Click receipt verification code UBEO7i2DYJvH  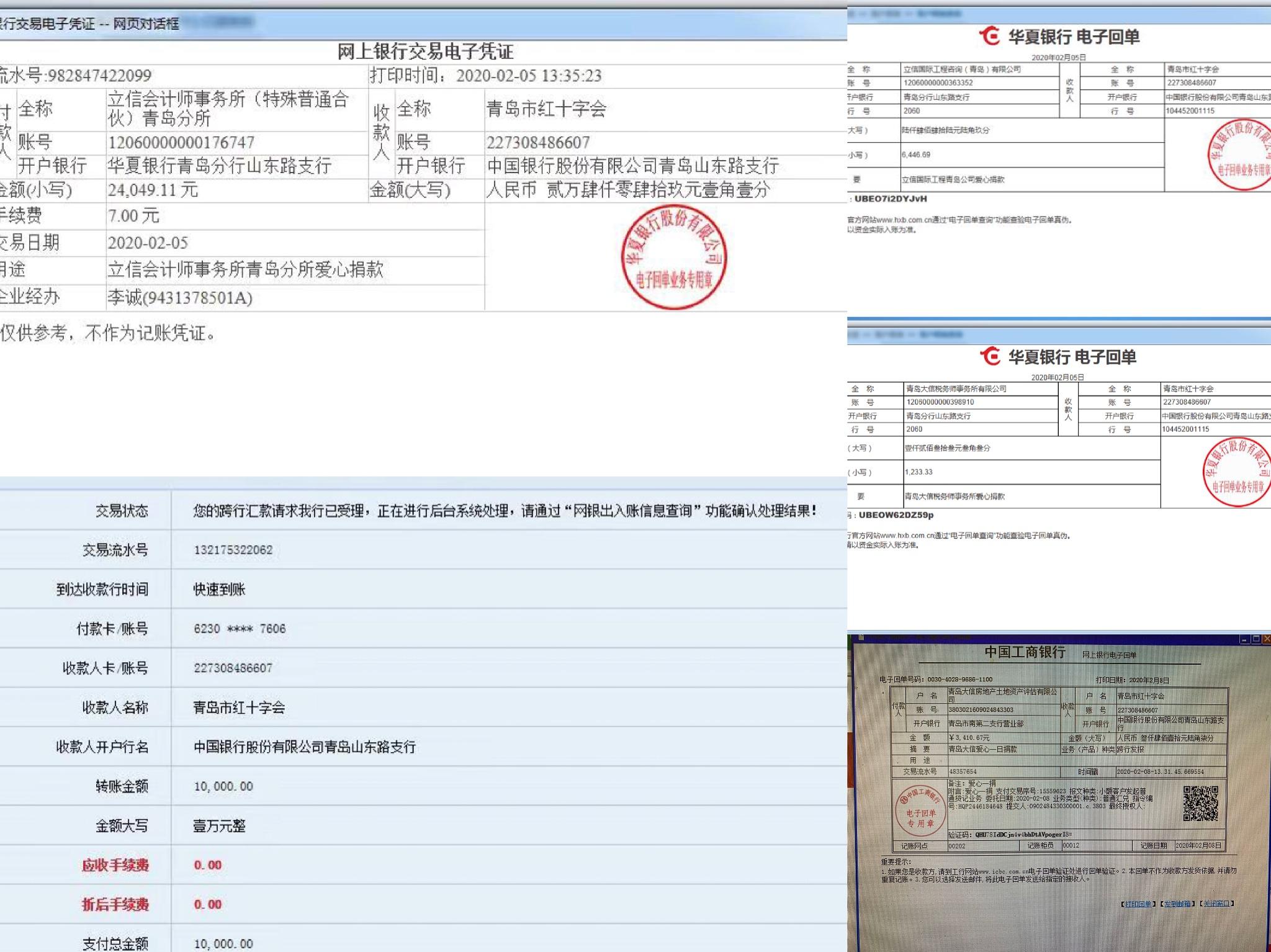(891, 199)
